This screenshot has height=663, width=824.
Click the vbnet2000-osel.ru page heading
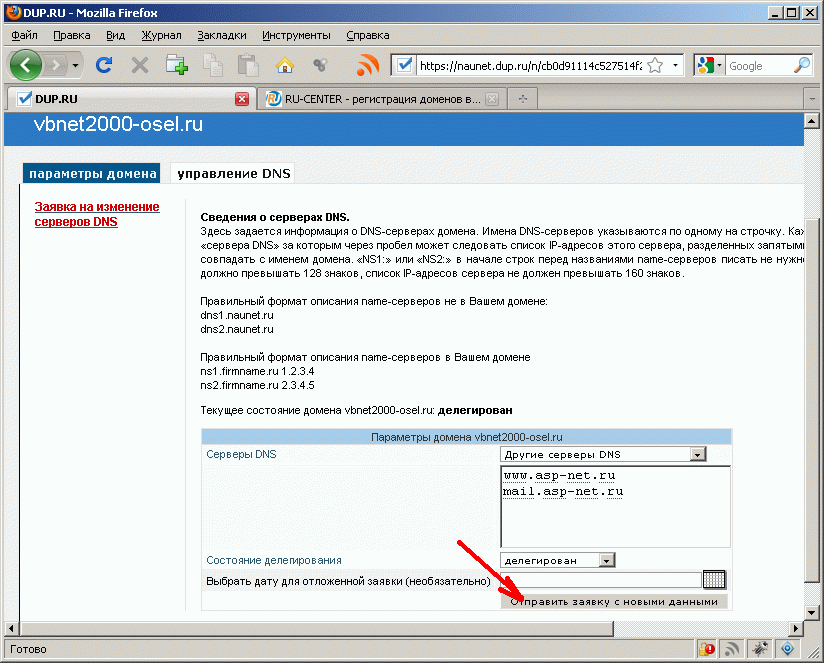[118, 125]
